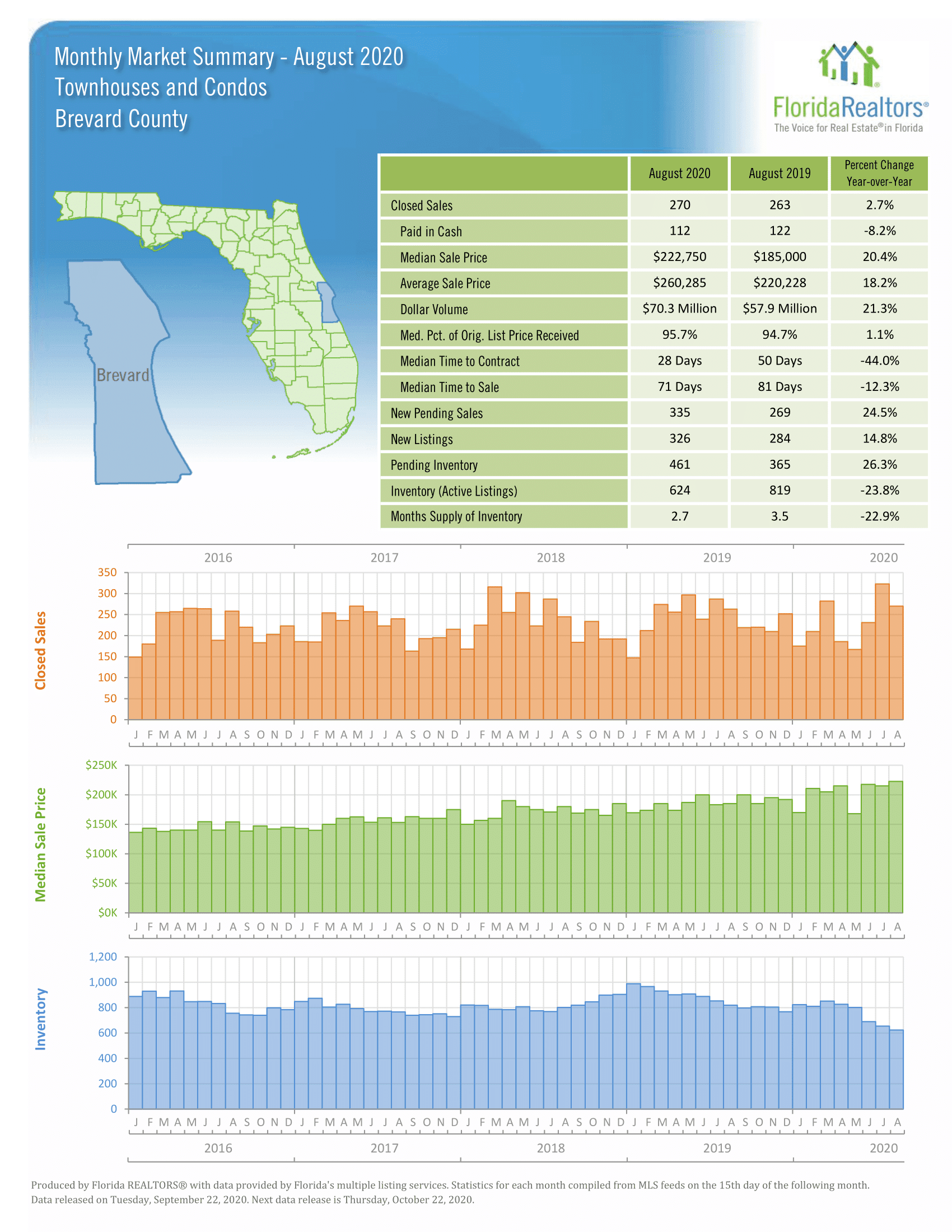Click the 'Inventory' chart axis title
952x1232 pixels.
point(40,1019)
